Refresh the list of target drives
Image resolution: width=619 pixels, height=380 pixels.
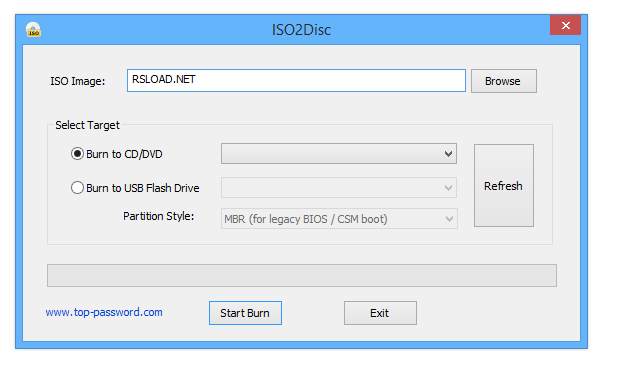504,185
